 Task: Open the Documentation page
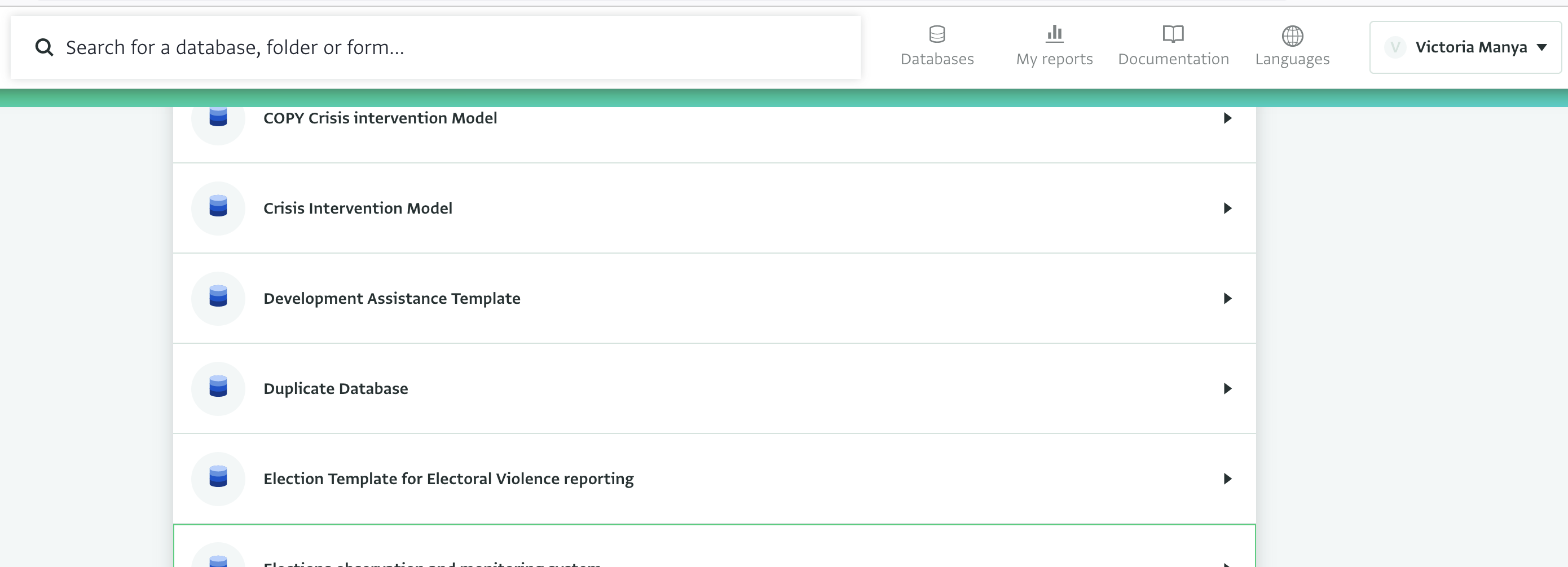(1173, 46)
